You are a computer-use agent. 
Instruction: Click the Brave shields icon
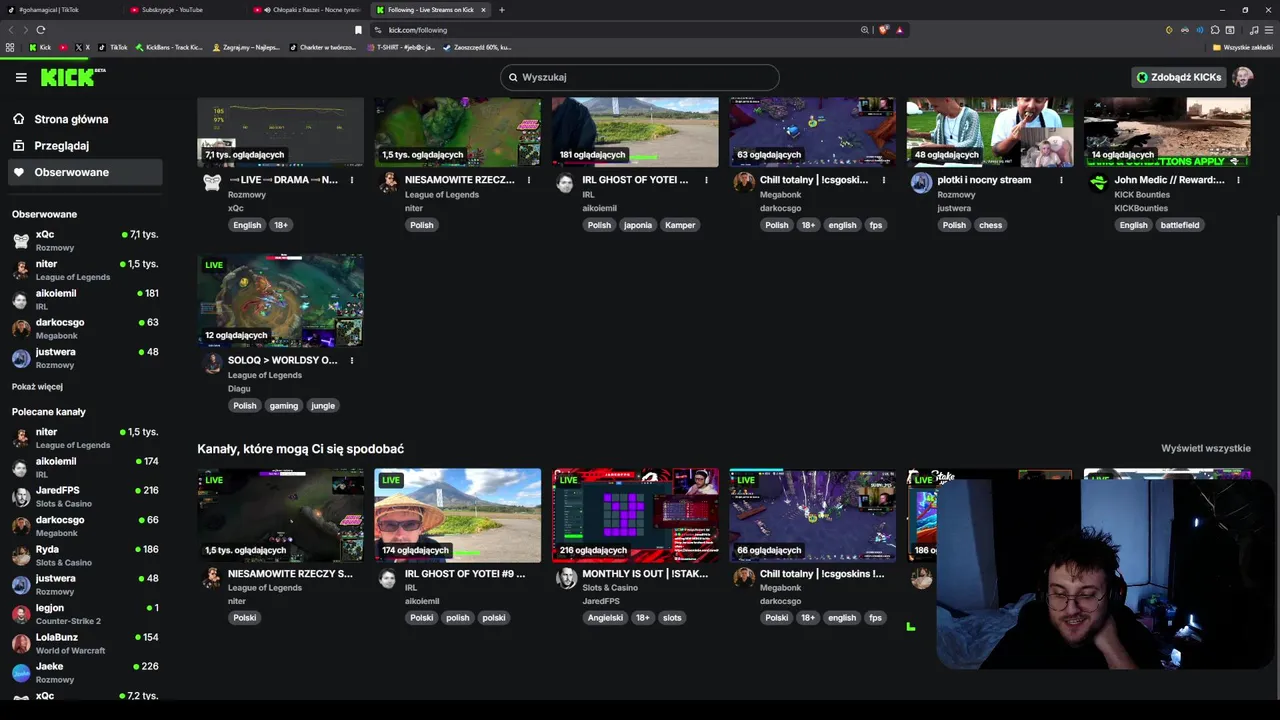(884, 30)
